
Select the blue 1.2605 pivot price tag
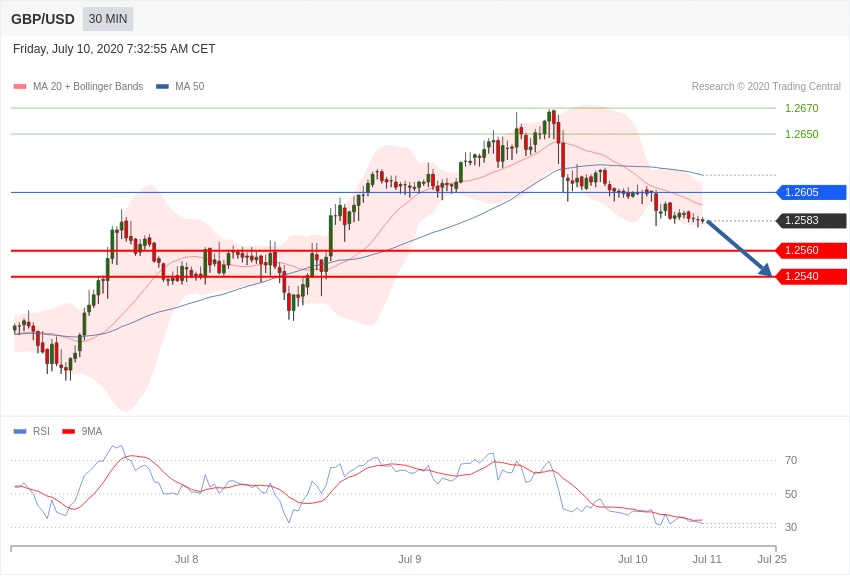pyautogui.click(x=811, y=192)
